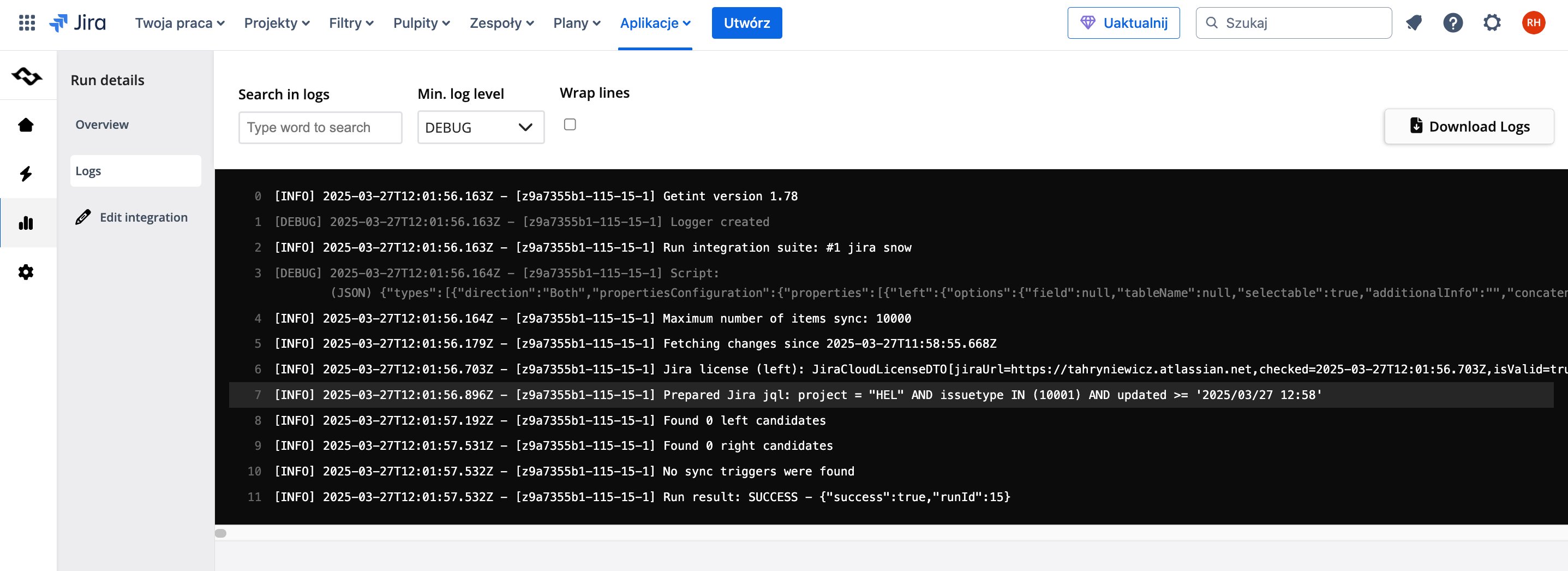Click the download file icon in Download Logs
The image size is (1568, 571).
click(1416, 126)
